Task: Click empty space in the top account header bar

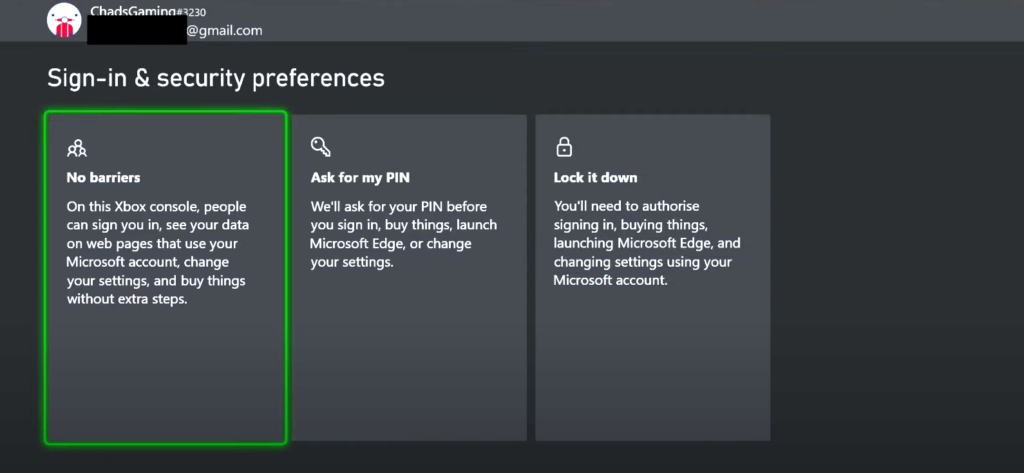Action: tap(640, 21)
